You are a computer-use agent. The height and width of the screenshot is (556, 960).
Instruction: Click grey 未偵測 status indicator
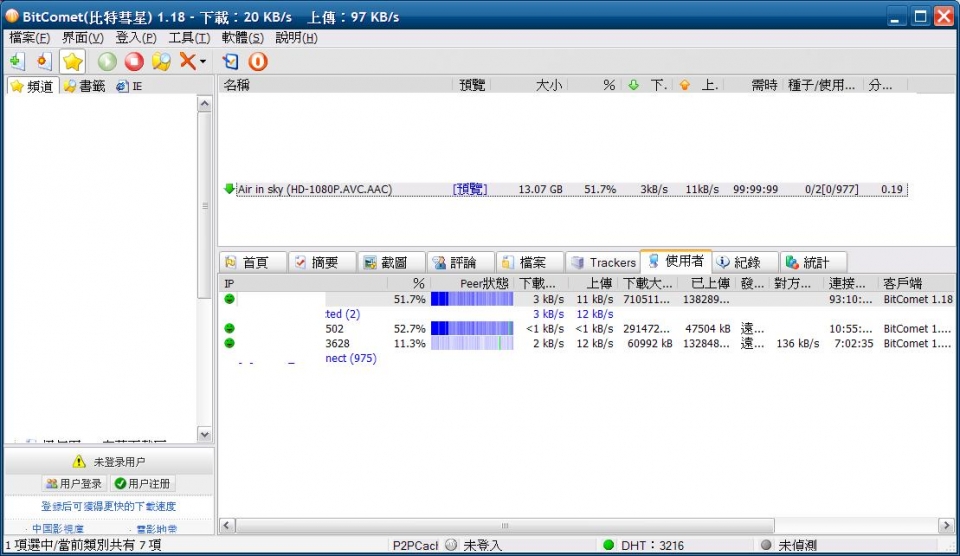[x=766, y=544]
